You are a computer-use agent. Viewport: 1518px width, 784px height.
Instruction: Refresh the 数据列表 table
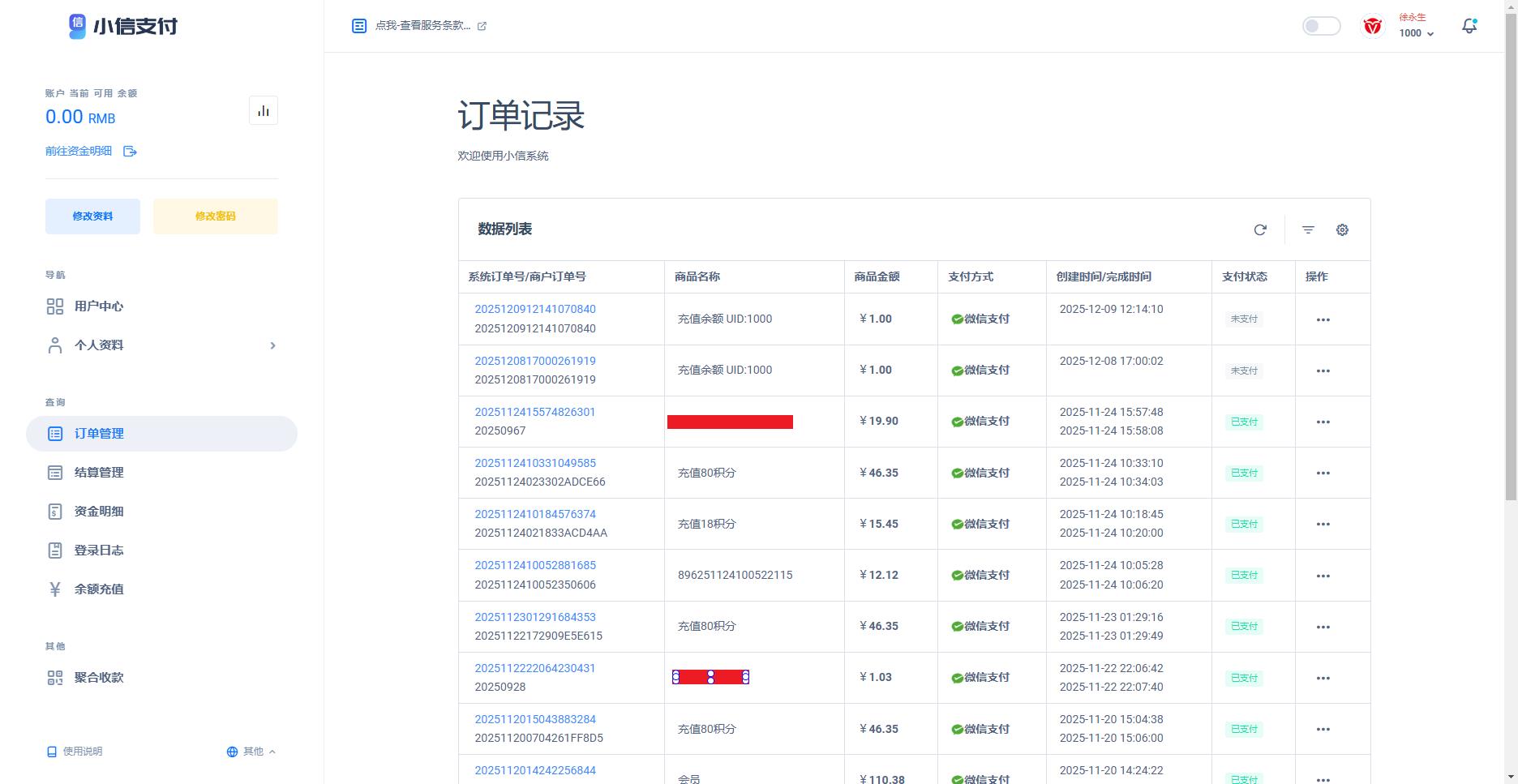pyautogui.click(x=1260, y=229)
